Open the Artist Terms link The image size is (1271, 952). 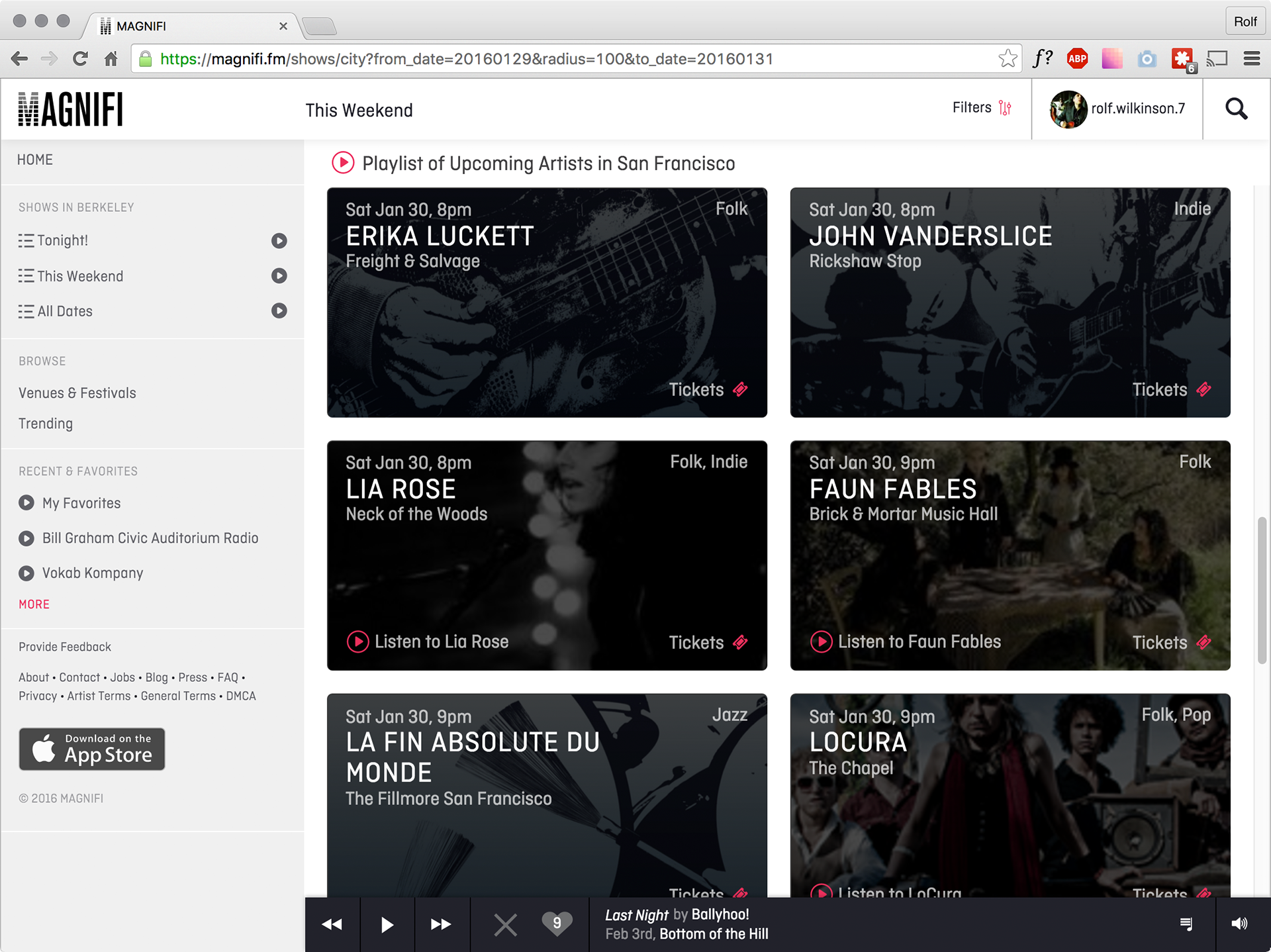coord(99,696)
